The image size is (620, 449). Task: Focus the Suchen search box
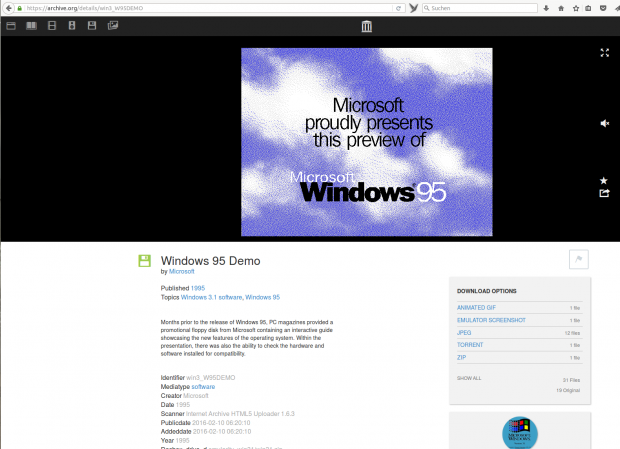coord(480,8)
